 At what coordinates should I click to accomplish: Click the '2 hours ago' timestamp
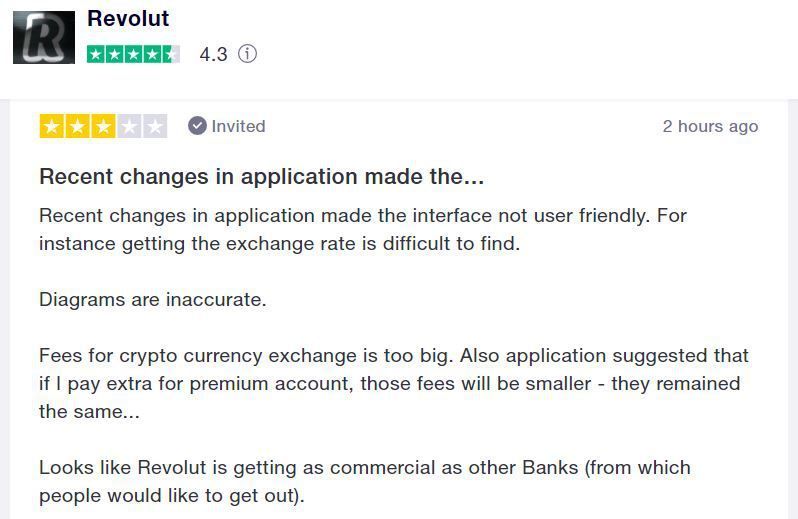click(x=710, y=126)
